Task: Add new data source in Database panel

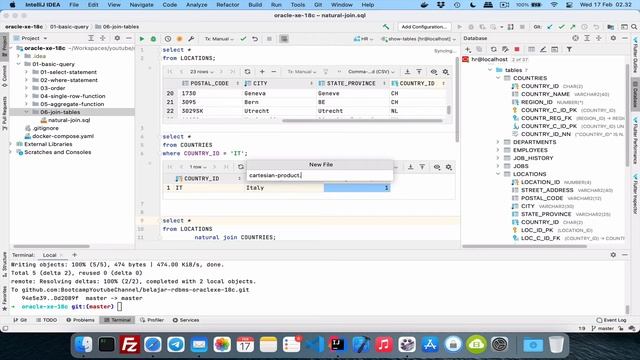Action: (468, 49)
